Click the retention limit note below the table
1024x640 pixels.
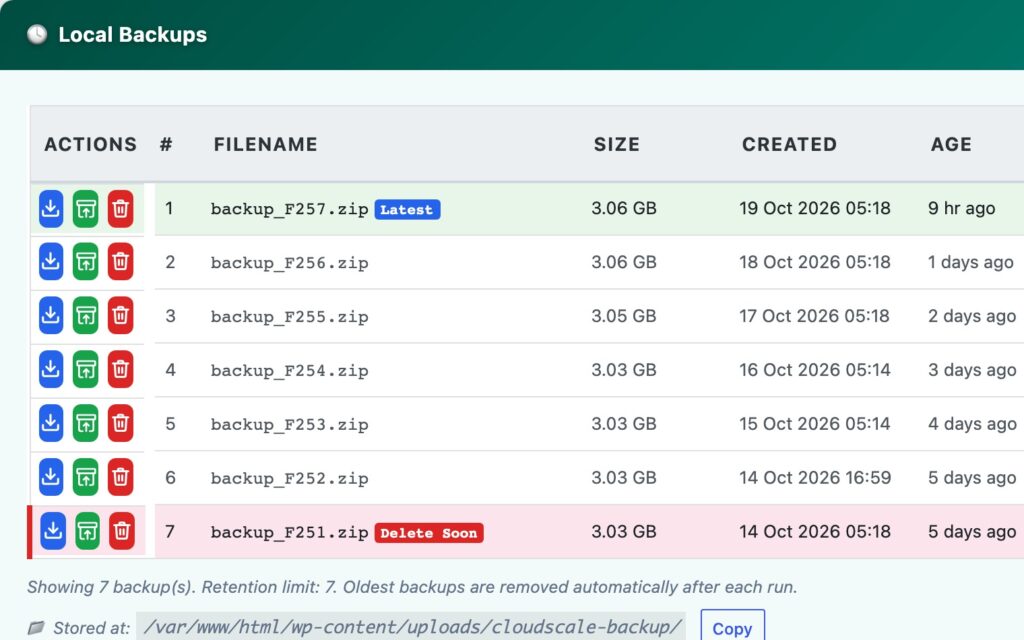coord(412,586)
